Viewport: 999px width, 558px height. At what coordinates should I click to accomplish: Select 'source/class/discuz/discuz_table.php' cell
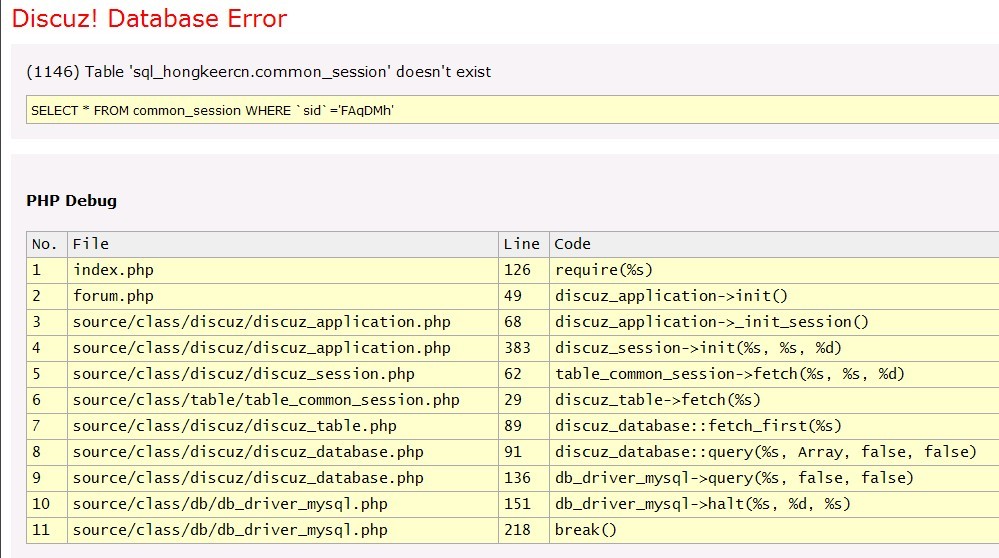pos(282,426)
